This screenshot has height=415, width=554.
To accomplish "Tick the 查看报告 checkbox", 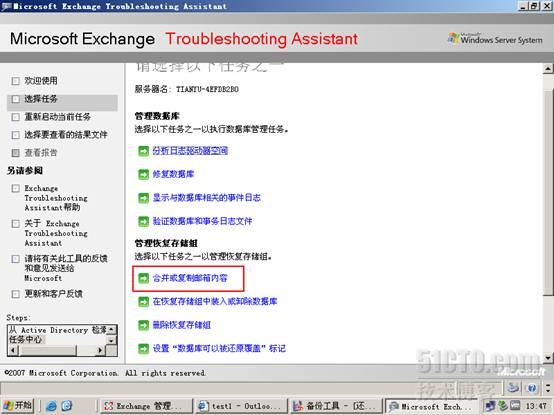I will 16,153.
